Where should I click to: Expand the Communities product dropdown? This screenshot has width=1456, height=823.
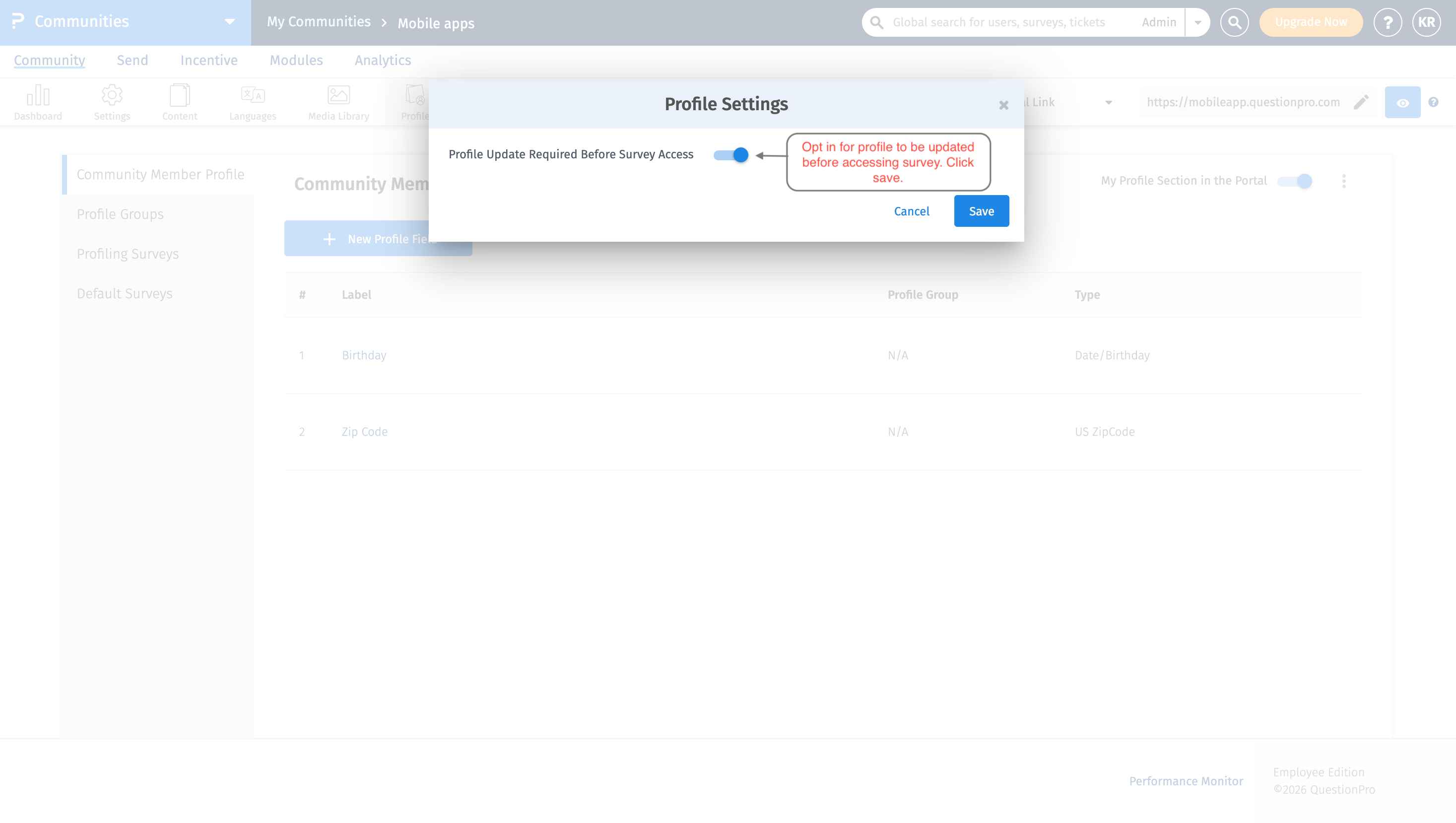(x=229, y=22)
